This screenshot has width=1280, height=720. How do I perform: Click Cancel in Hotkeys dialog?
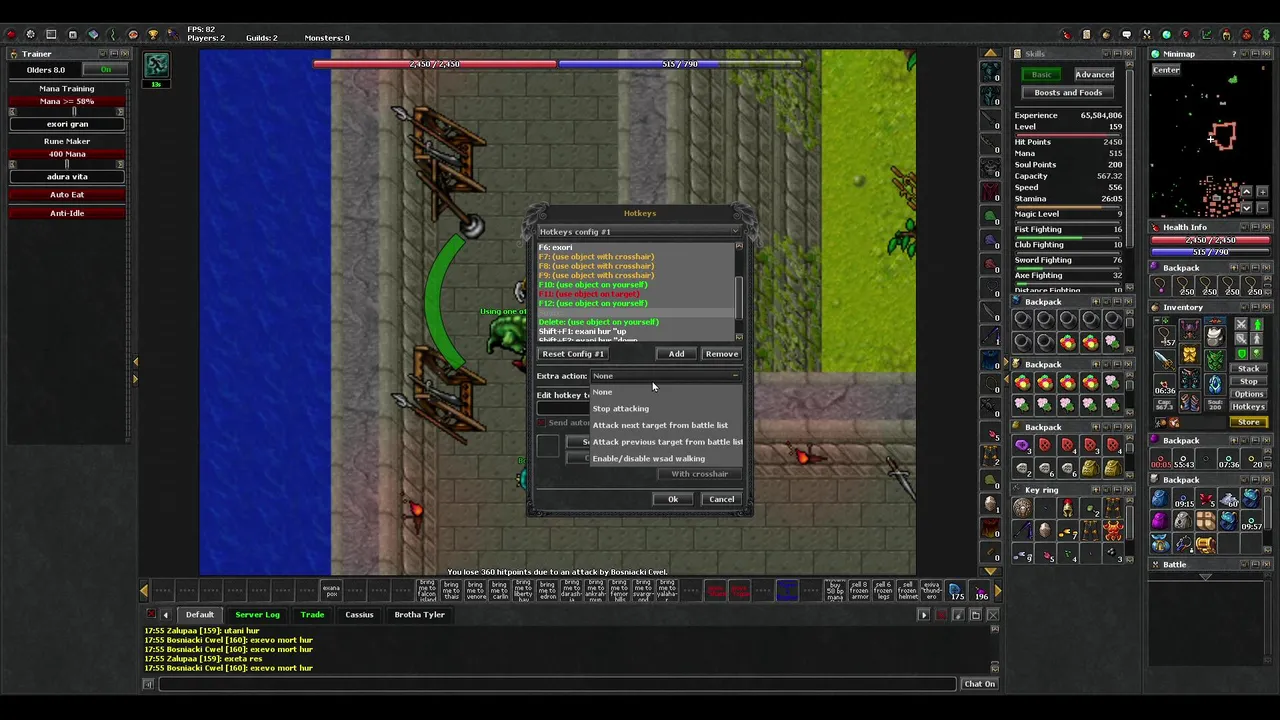point(721,499)
